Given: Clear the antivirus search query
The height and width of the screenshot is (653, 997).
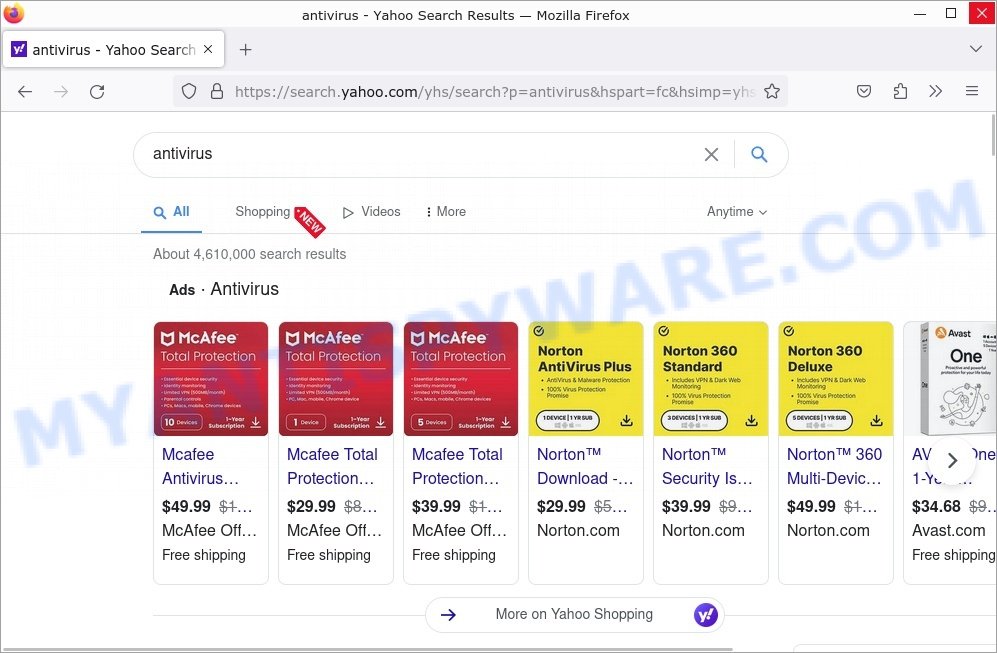Looking at the screenshot, I should 712,155.
